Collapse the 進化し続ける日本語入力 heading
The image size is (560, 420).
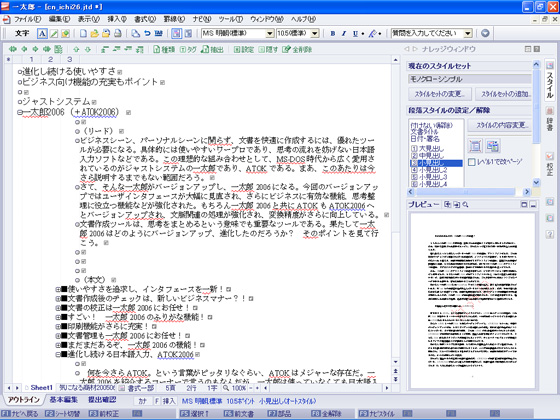(x=58, y=354)
